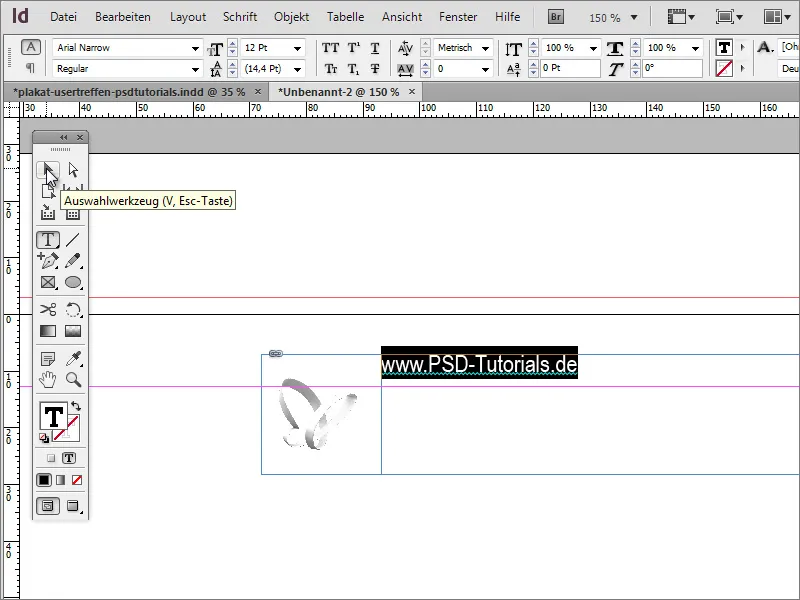Switch to paragraph formatting controls
The height and width of the screenshot is (600, 800).
click(x=31, y=67)
